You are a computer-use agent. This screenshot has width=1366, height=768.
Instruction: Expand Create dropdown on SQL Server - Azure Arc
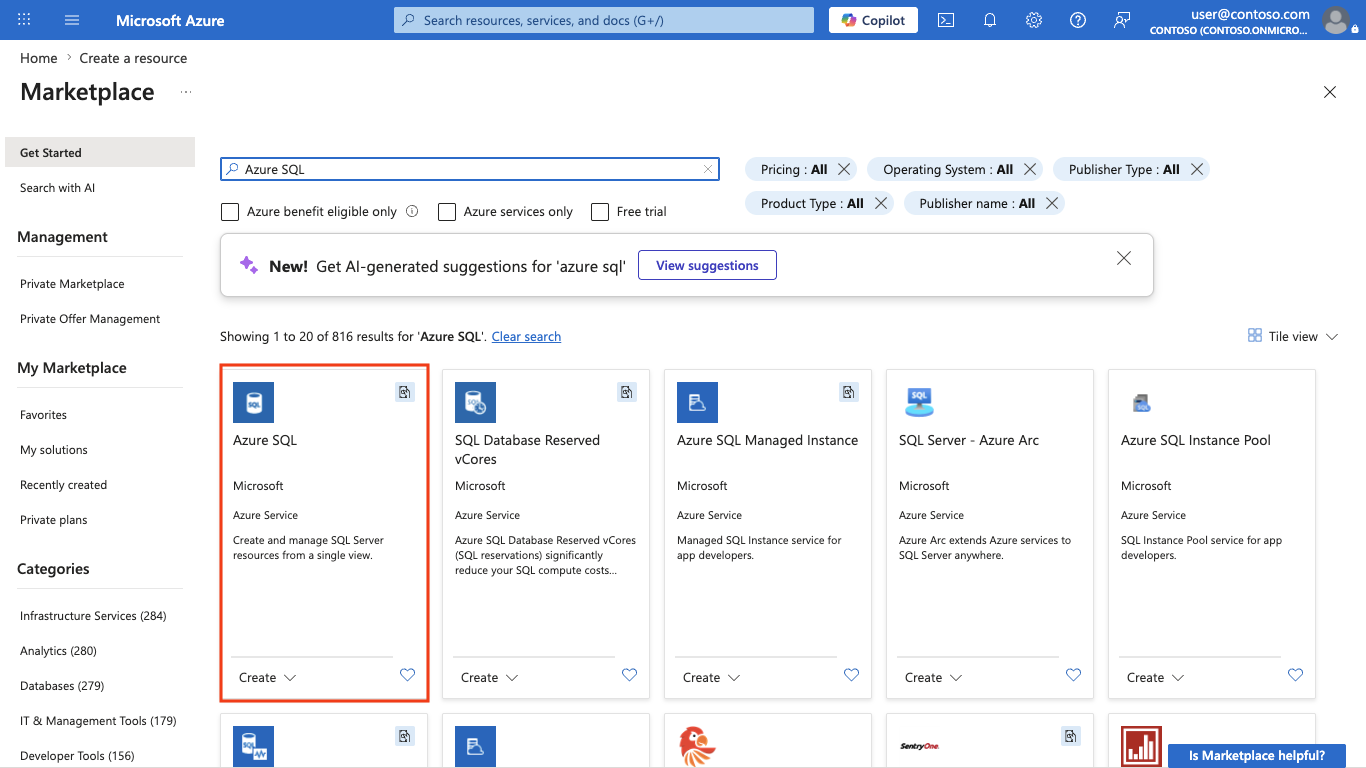[x=934, y=677]
